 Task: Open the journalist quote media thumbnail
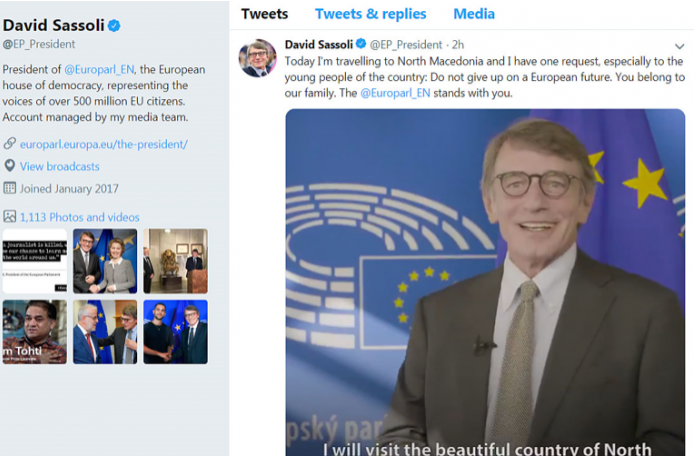pos(34,261)
